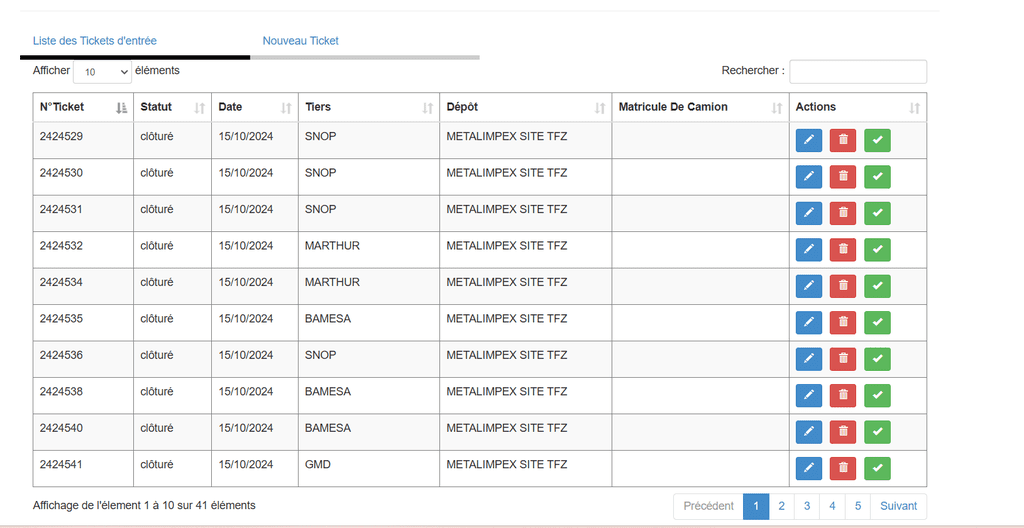Select METALIMPEX SITE TFZ in ticket 2424538 row
Screen dimensions: 1024x528
coord(526,396)
